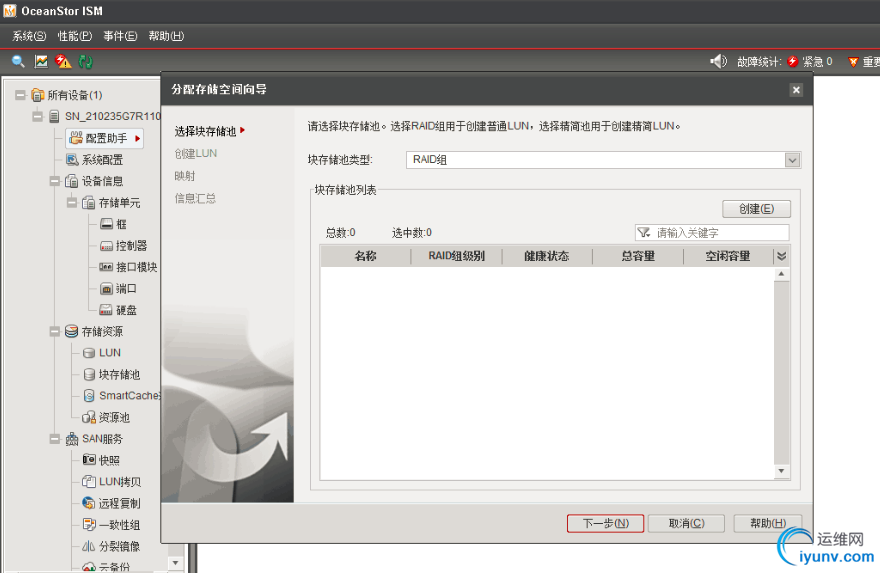
Task: Open the 资源池 tree item
Action: point(106,417)
